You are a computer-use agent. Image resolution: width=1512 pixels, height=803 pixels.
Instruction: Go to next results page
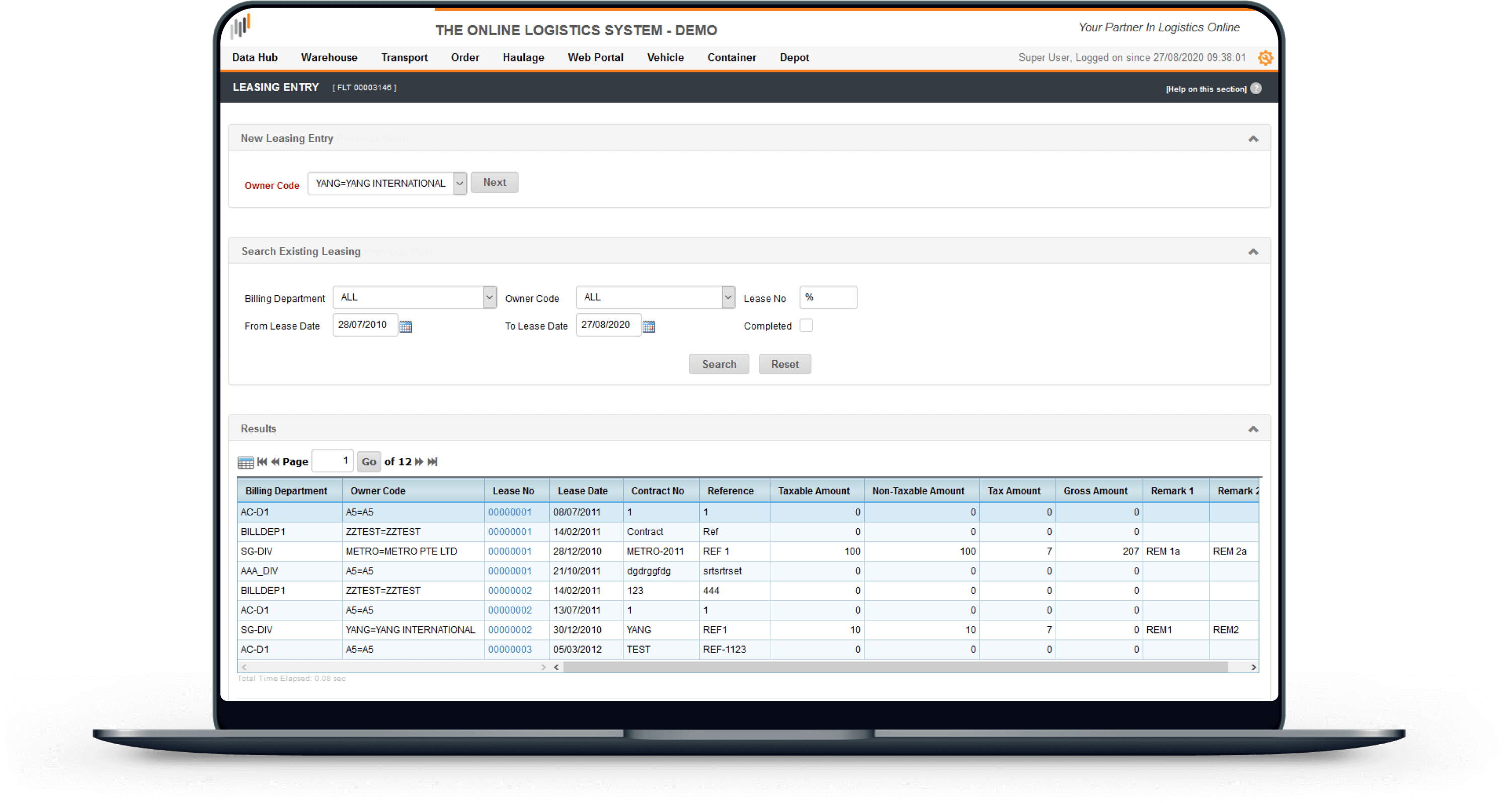(x=419, y=462)
